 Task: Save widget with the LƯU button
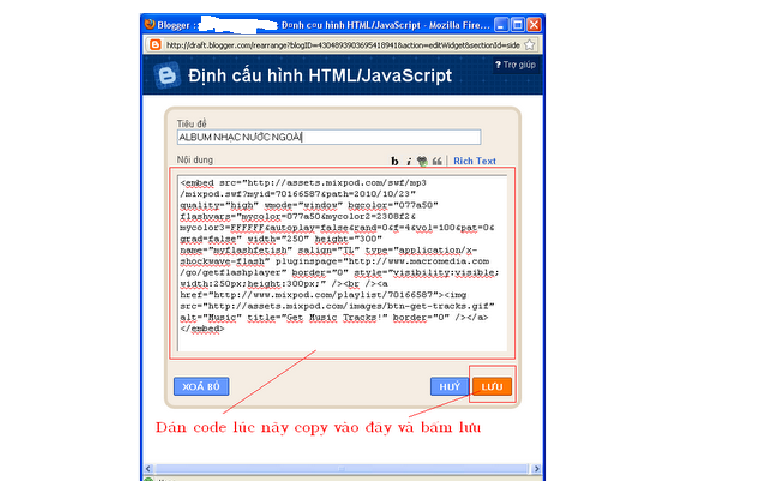(x=492, y=387)
